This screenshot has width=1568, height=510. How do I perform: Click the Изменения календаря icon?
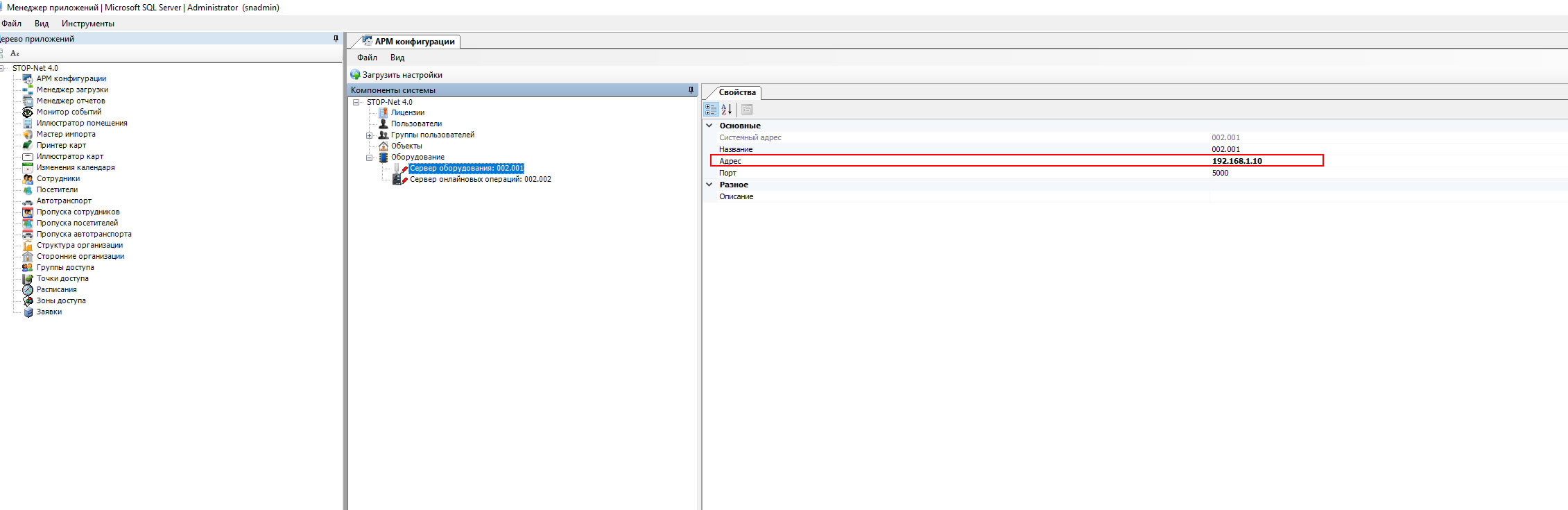(x=28, y=168)
